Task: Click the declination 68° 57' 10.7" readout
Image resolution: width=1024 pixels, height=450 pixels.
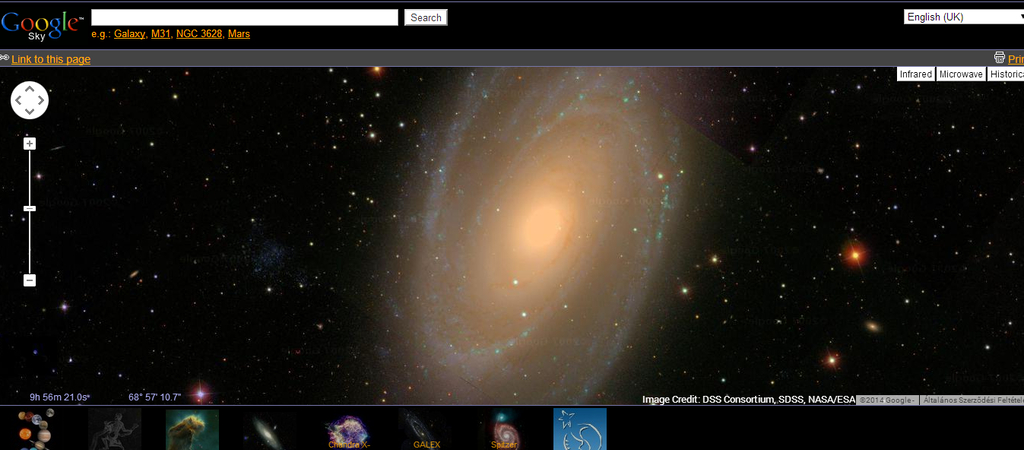Action: coord(155,396)
